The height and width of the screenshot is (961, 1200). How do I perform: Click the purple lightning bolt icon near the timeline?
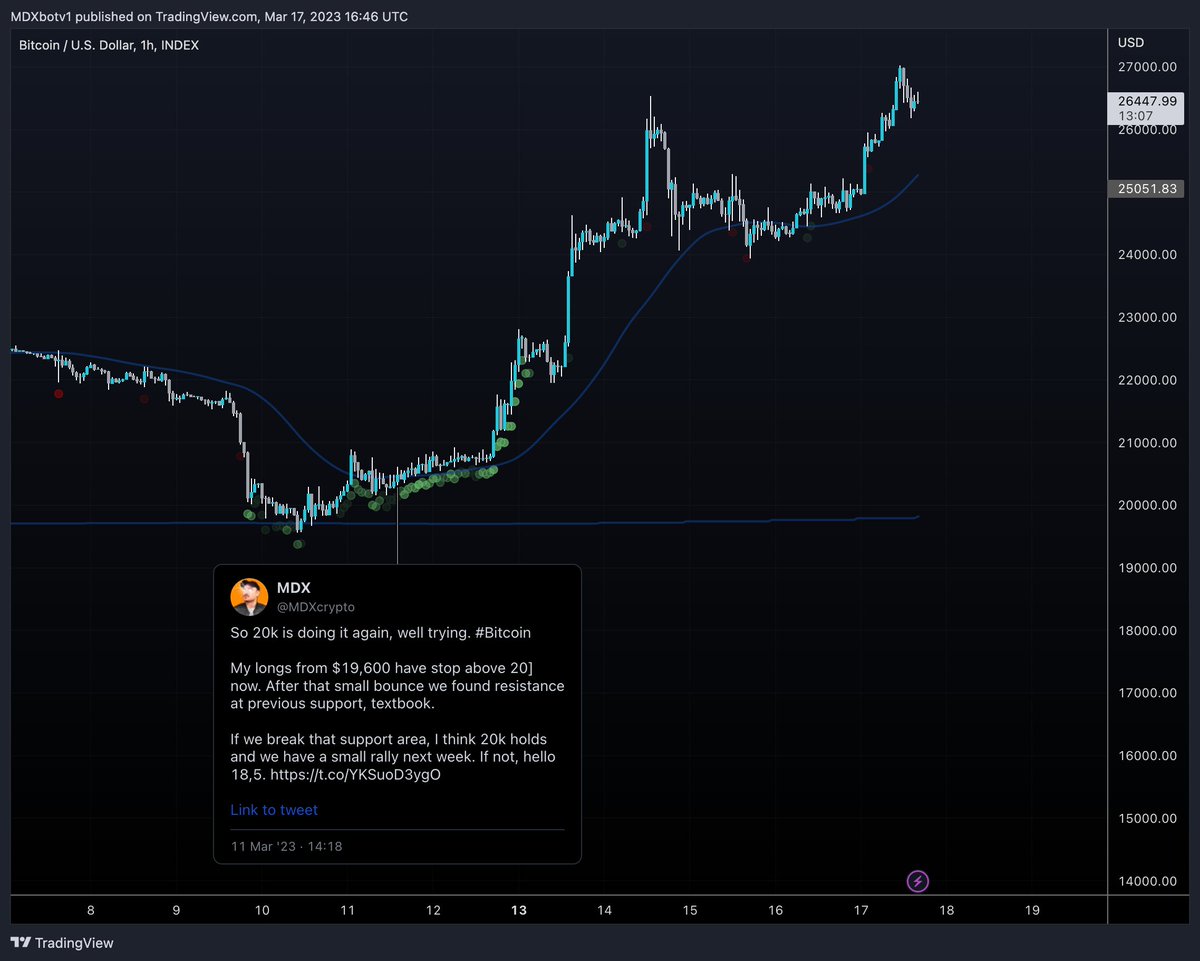click(917, 881)
